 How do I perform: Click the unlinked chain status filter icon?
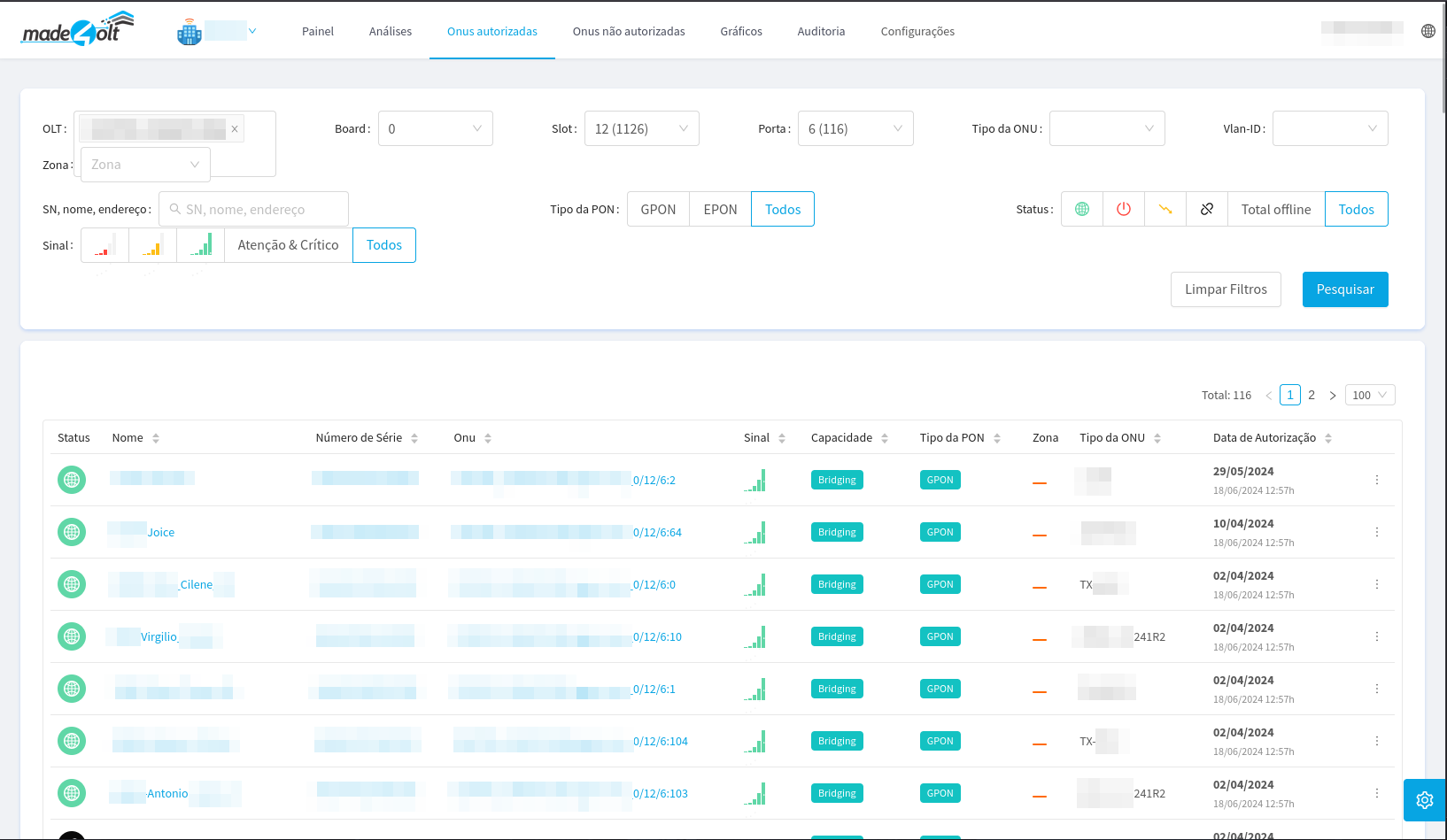(x=1206, y=209)
